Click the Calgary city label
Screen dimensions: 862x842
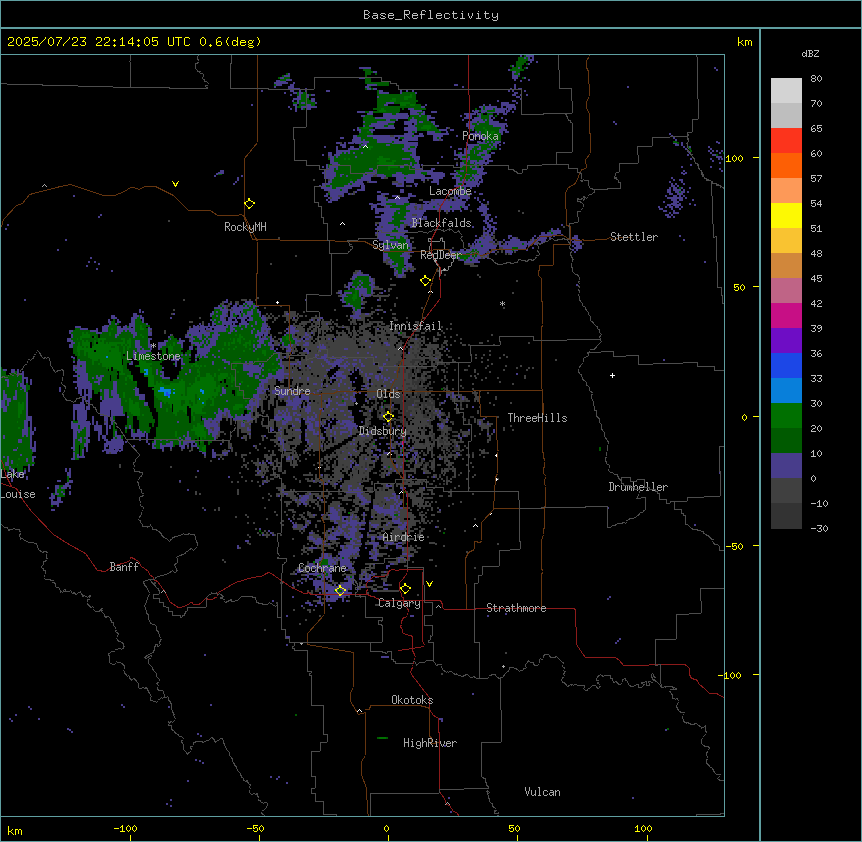point(399,603)
